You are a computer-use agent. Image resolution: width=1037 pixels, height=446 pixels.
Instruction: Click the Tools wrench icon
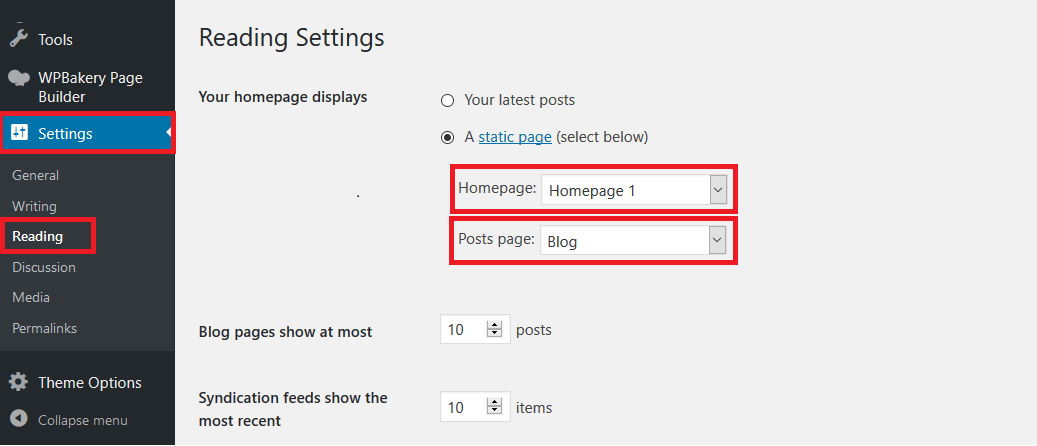click(x=18, y=39)
